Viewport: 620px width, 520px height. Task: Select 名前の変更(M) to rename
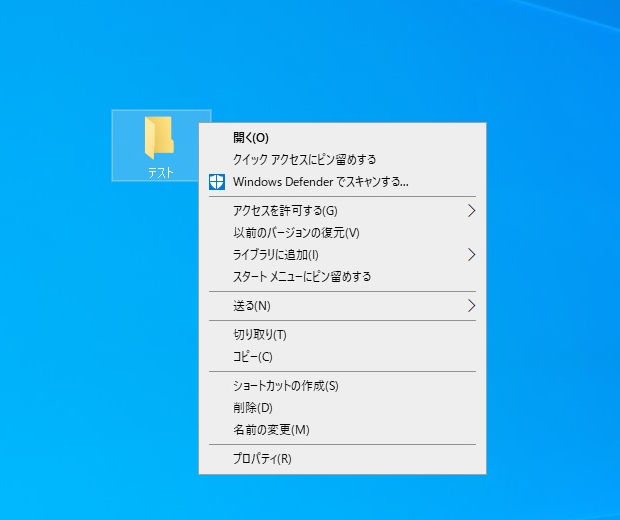pos(342,430)
